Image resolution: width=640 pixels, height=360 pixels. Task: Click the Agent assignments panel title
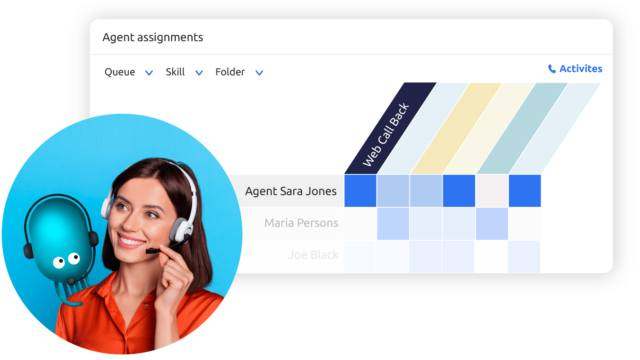click(x=153, y=37)
